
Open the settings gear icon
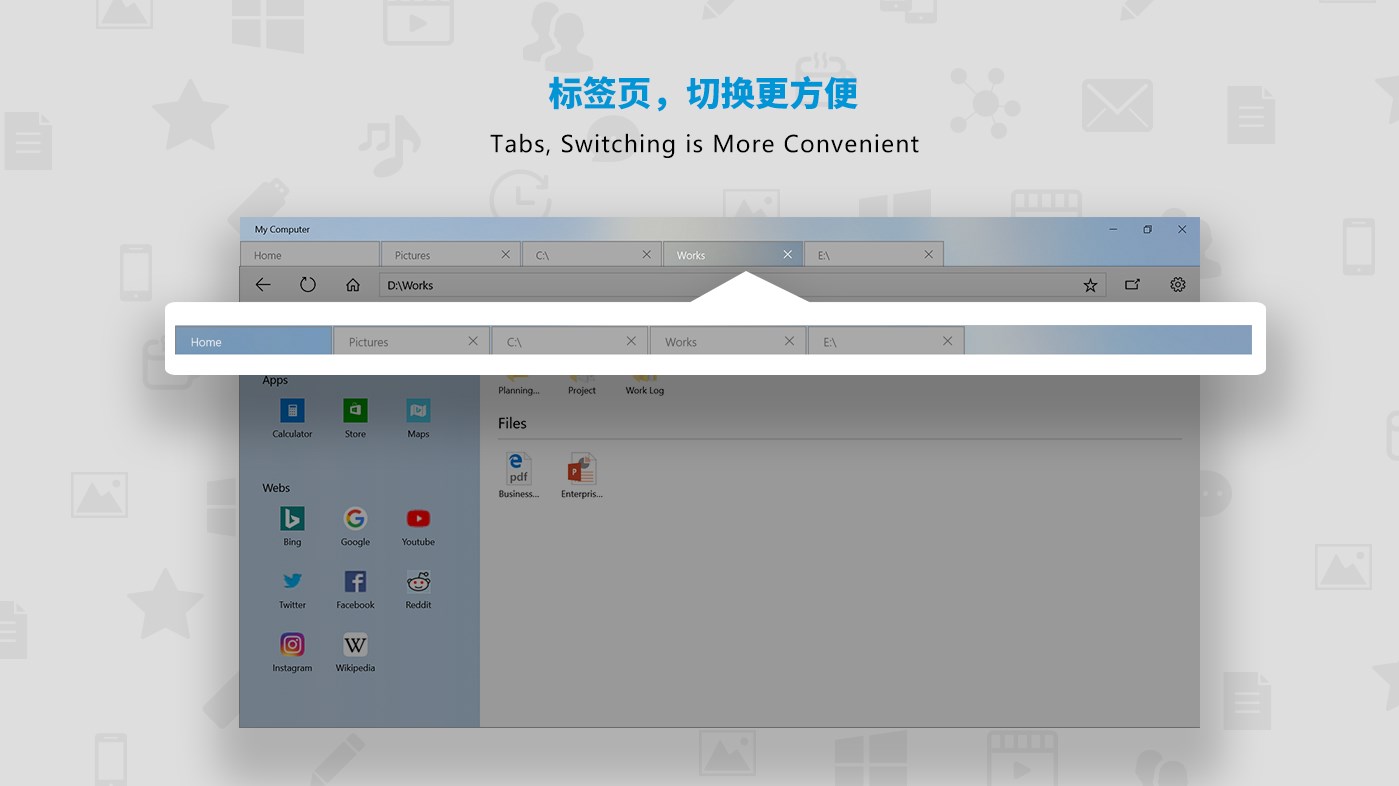click(x=1178, y=284)
